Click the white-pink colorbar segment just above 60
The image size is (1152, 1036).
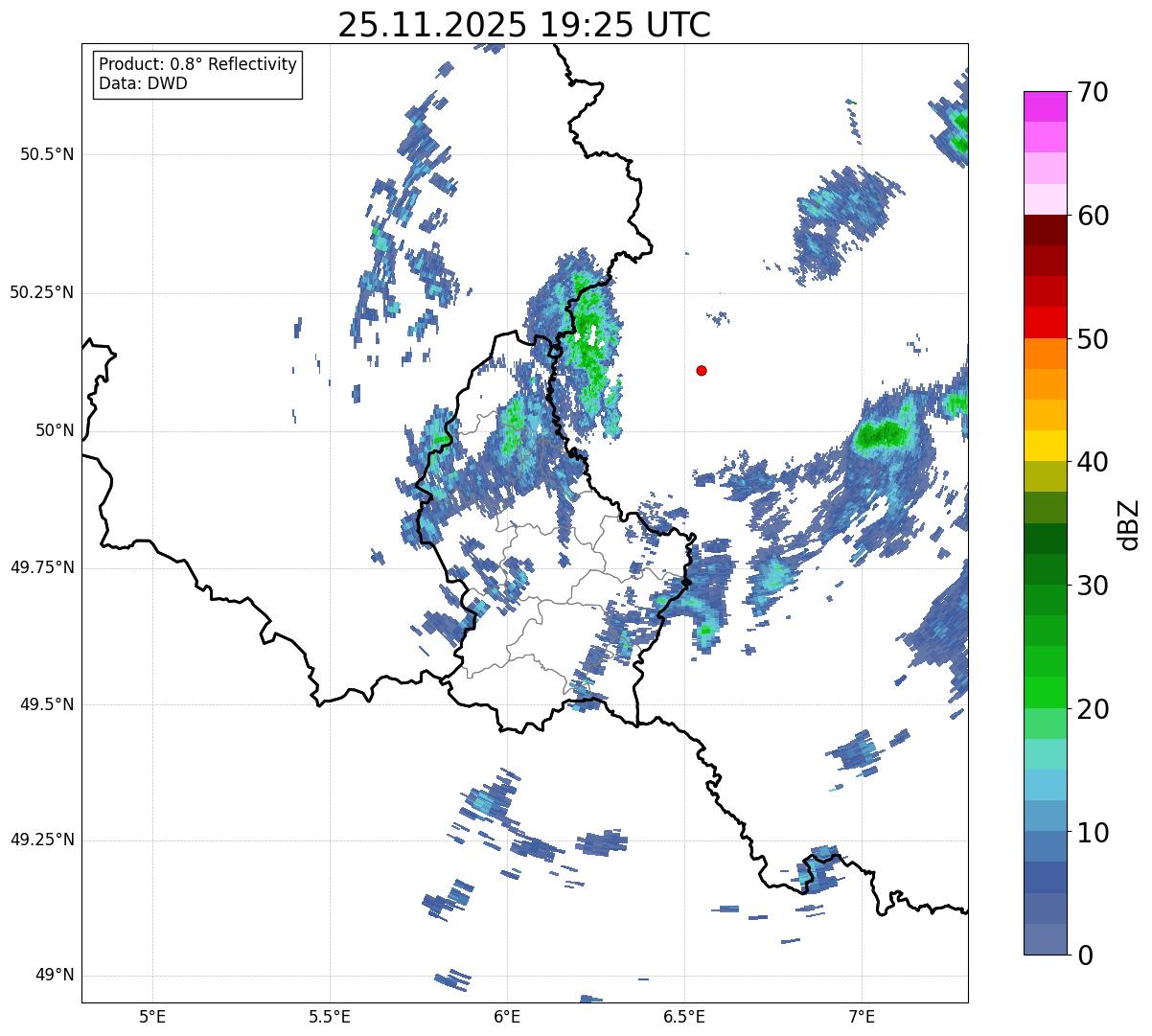click(1046, 199)
